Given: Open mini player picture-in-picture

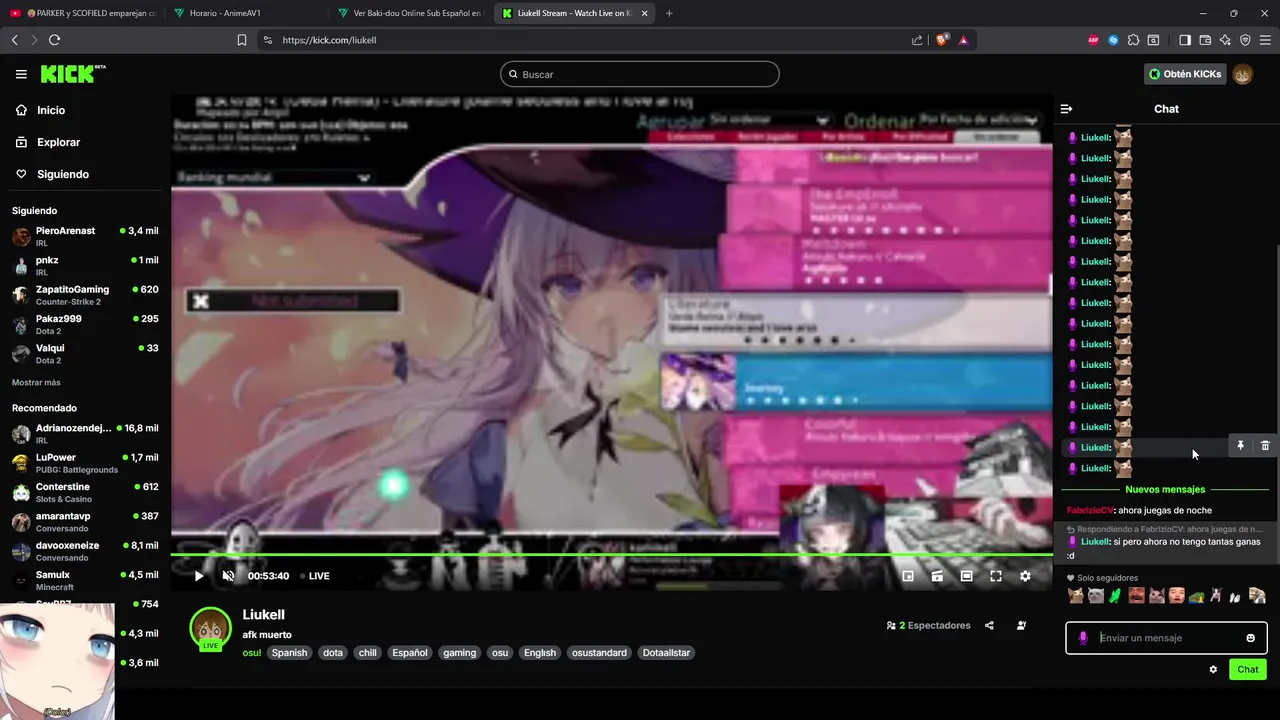Looking at the screenshot, I should point(908,576).
